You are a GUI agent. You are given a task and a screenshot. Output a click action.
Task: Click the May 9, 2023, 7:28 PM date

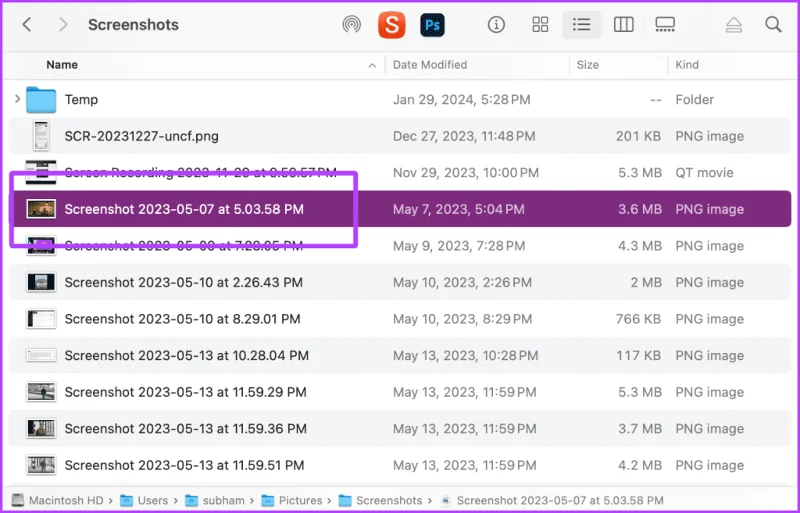click(459, 246)
